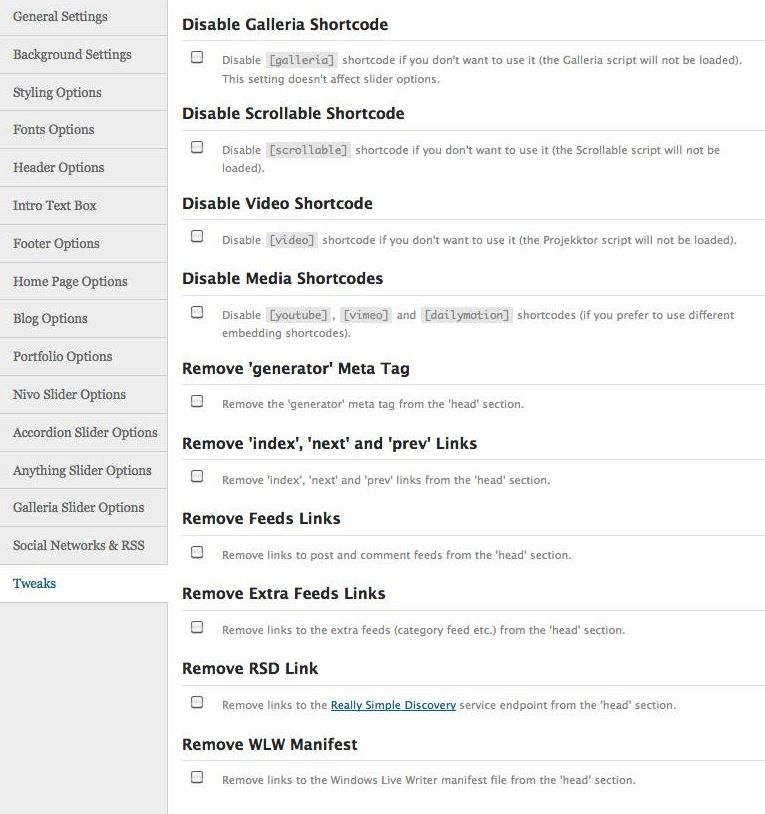Switch to Social Networks & RSS tab
The height and width of the screenshot is (814, 765).
tap(78, 545)
